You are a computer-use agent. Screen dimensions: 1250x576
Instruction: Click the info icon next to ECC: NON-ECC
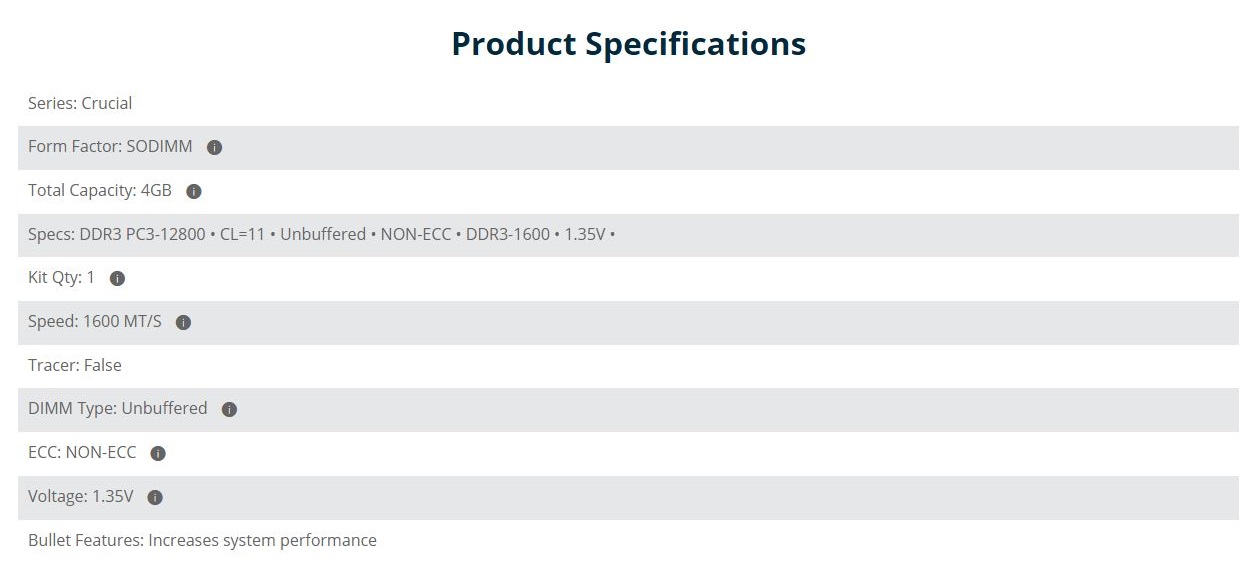[x=158, y=453]
